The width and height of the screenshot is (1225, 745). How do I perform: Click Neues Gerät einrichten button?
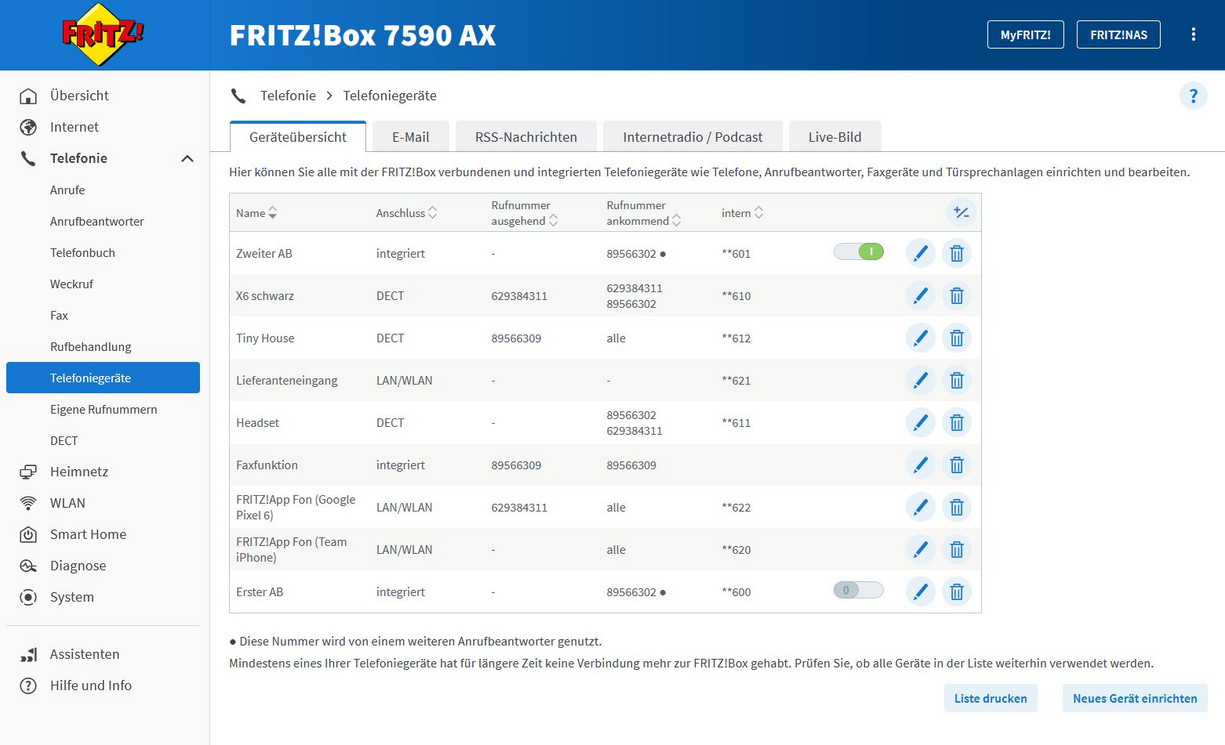pyautogui.click(x=1135, y=698)
